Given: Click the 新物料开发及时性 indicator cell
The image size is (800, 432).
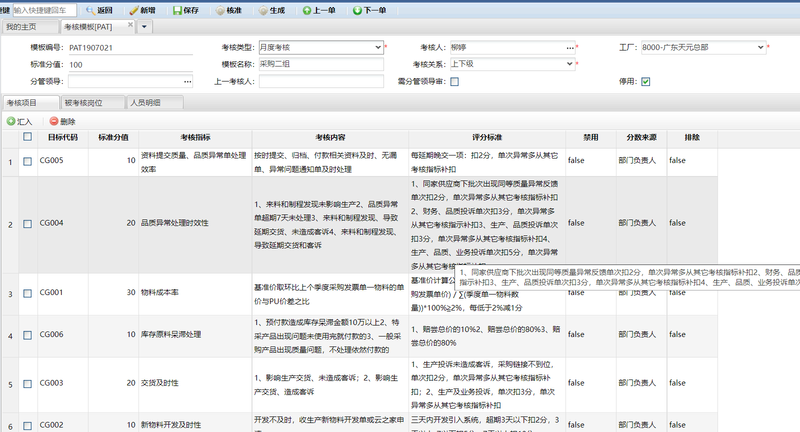Looking at the screenshot, I should [x=195, y=424].
